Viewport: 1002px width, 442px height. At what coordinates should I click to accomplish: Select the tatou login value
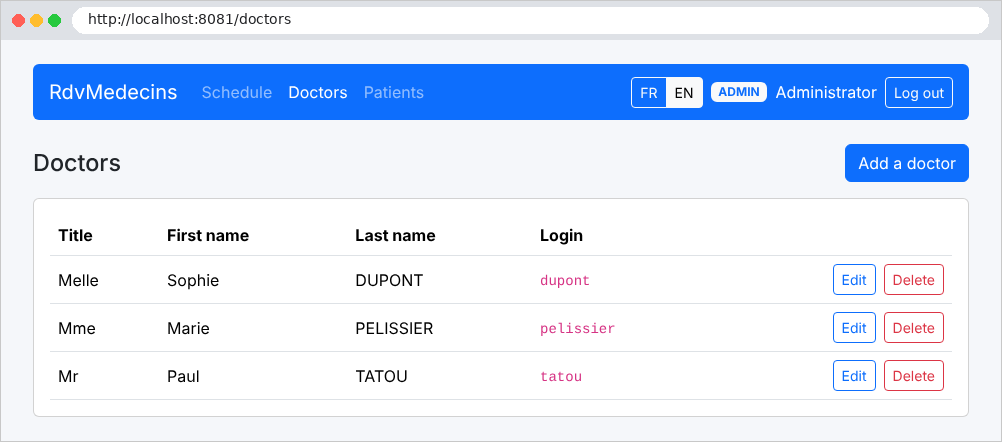[x=561, y=376]
